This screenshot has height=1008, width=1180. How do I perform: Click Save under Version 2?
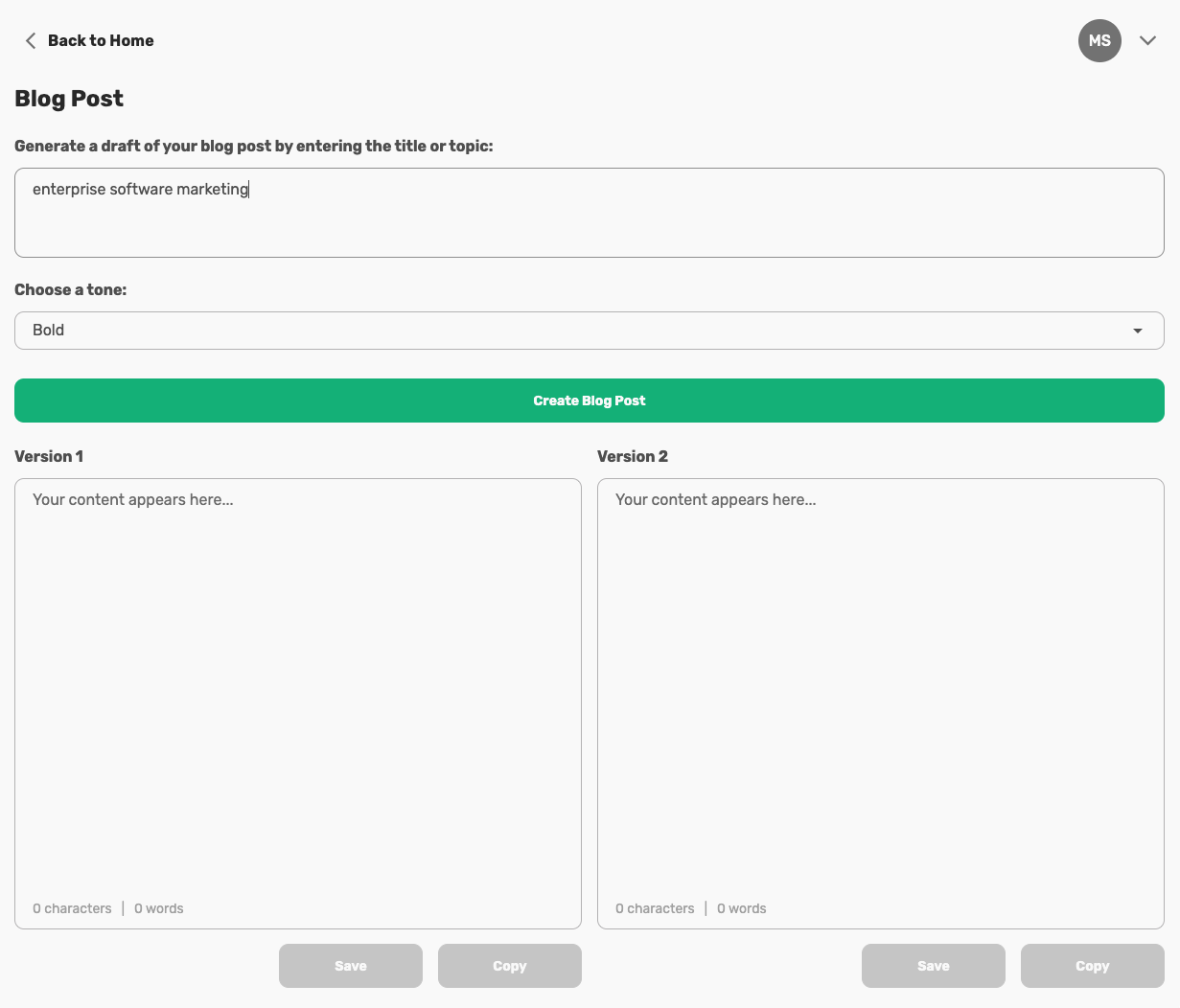click(934, 966)
